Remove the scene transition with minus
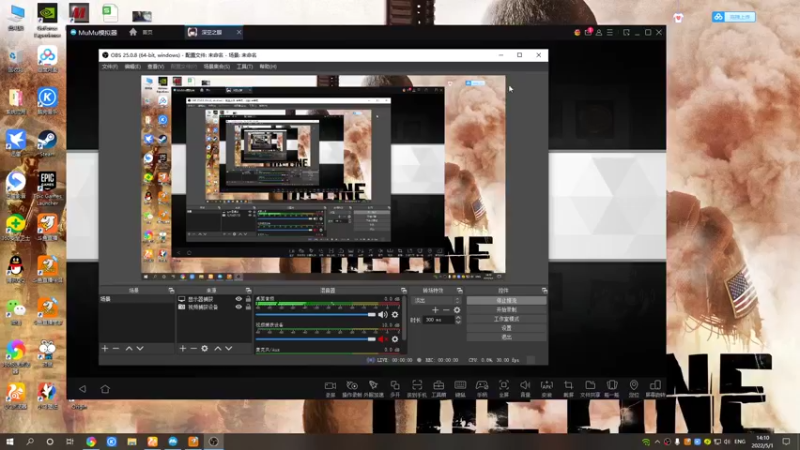 pyautogui.click(x=446, y=310)
